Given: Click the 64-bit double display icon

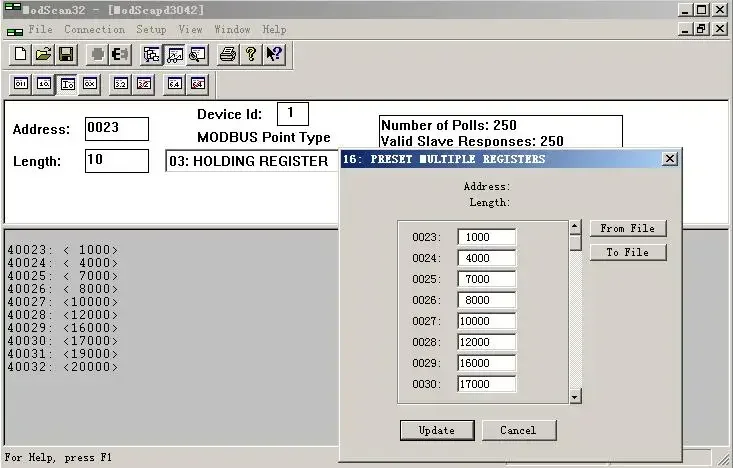Looking at the screenshot, I should point(174,84).
